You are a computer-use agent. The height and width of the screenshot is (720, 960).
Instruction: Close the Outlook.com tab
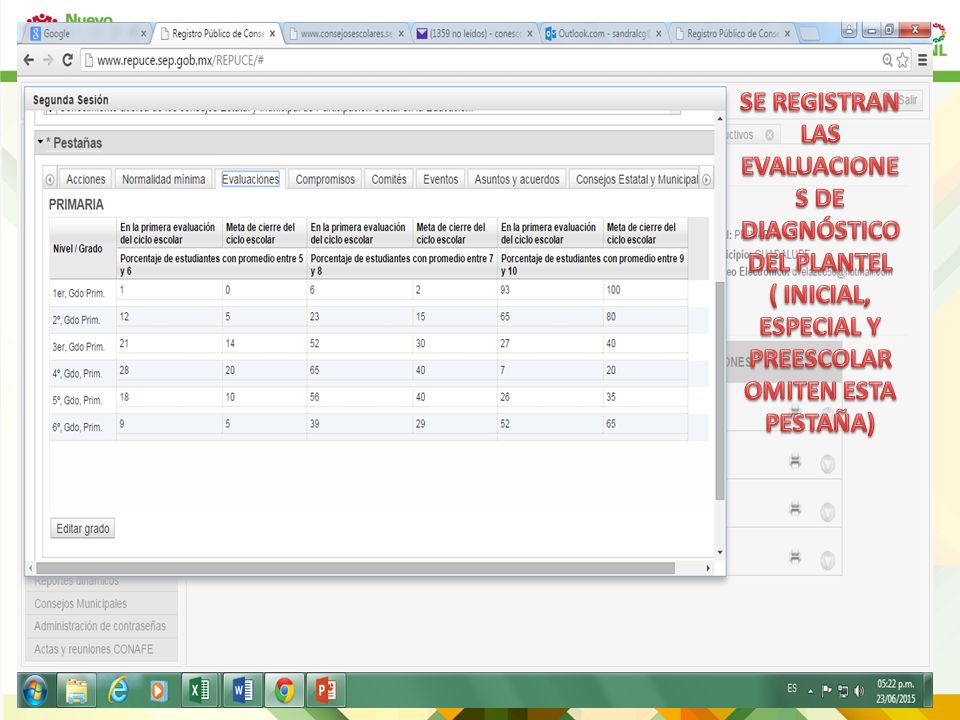click(658, 34)
